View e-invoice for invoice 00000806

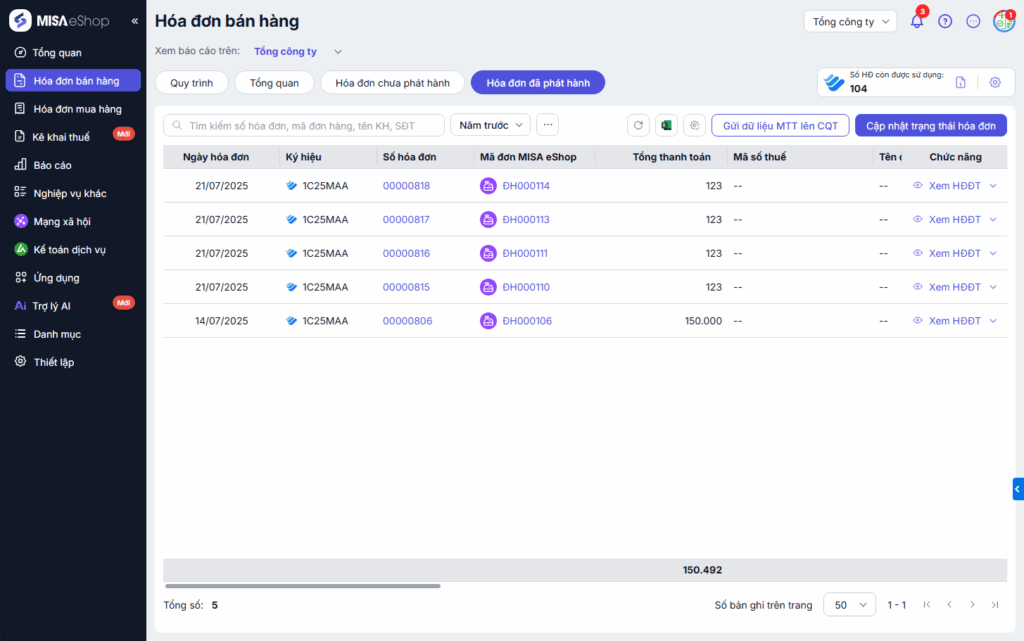click(954, 321)
